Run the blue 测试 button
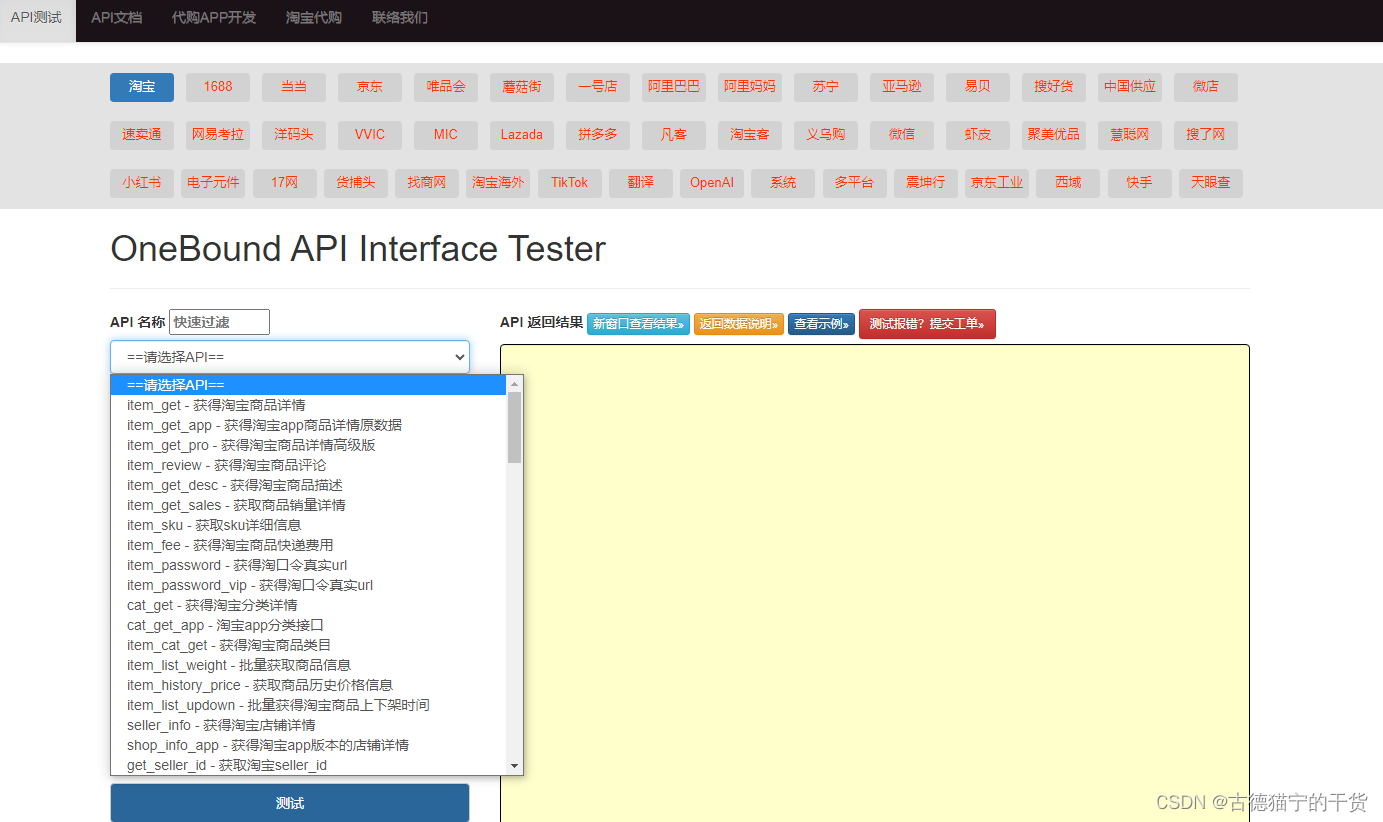This screenshot has width=1383, height=822. [289, 803]
